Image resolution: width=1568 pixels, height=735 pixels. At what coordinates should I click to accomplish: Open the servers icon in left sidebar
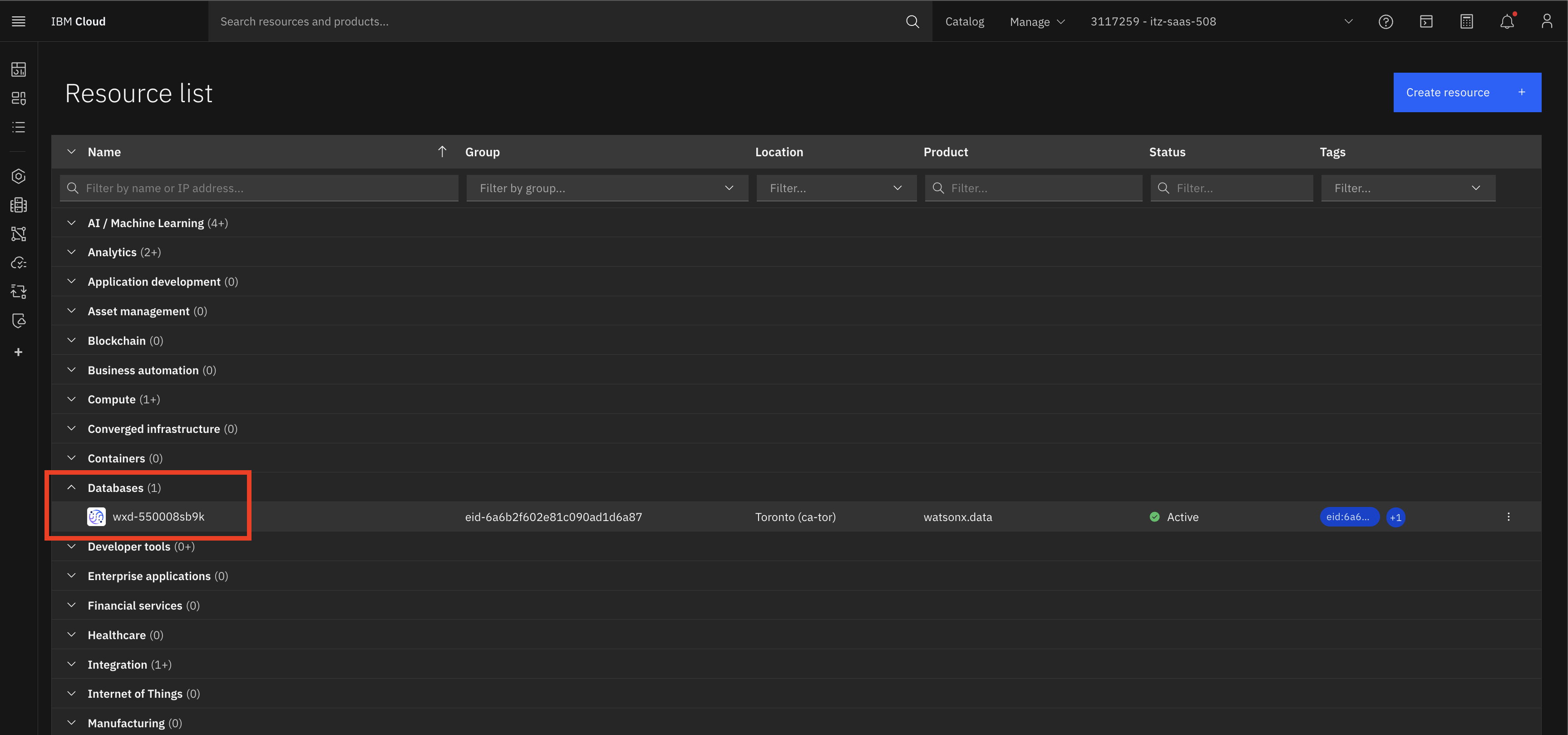tap(18, 204)
